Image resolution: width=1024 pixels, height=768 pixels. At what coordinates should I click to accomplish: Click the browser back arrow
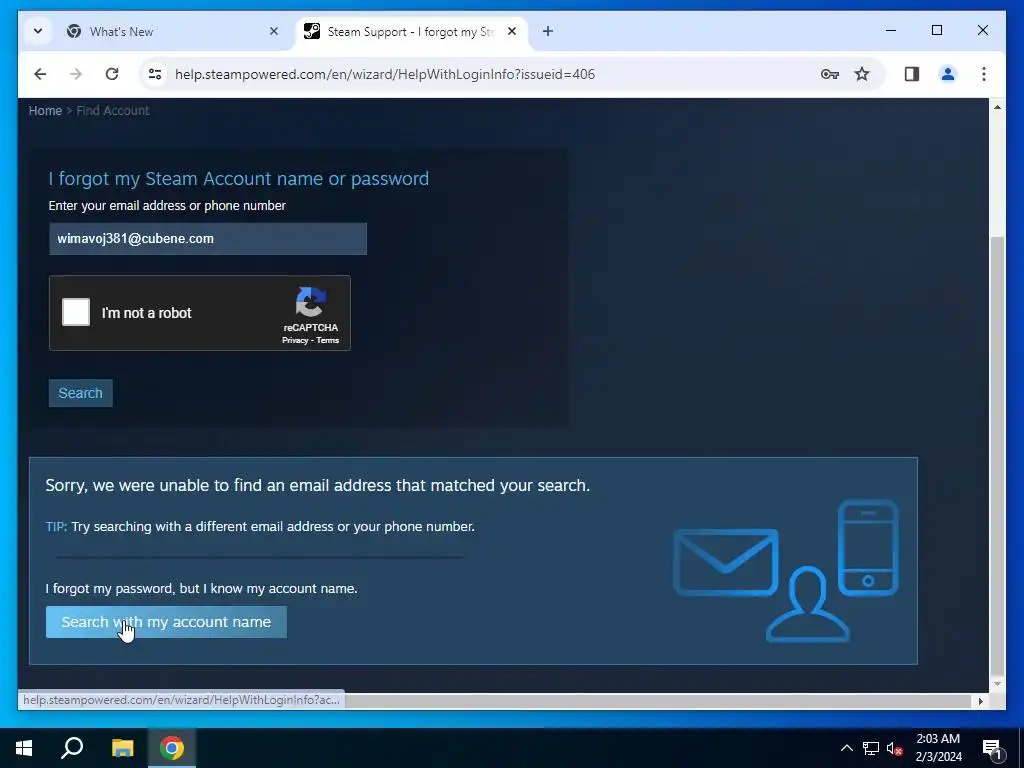(x=40, y=74)
